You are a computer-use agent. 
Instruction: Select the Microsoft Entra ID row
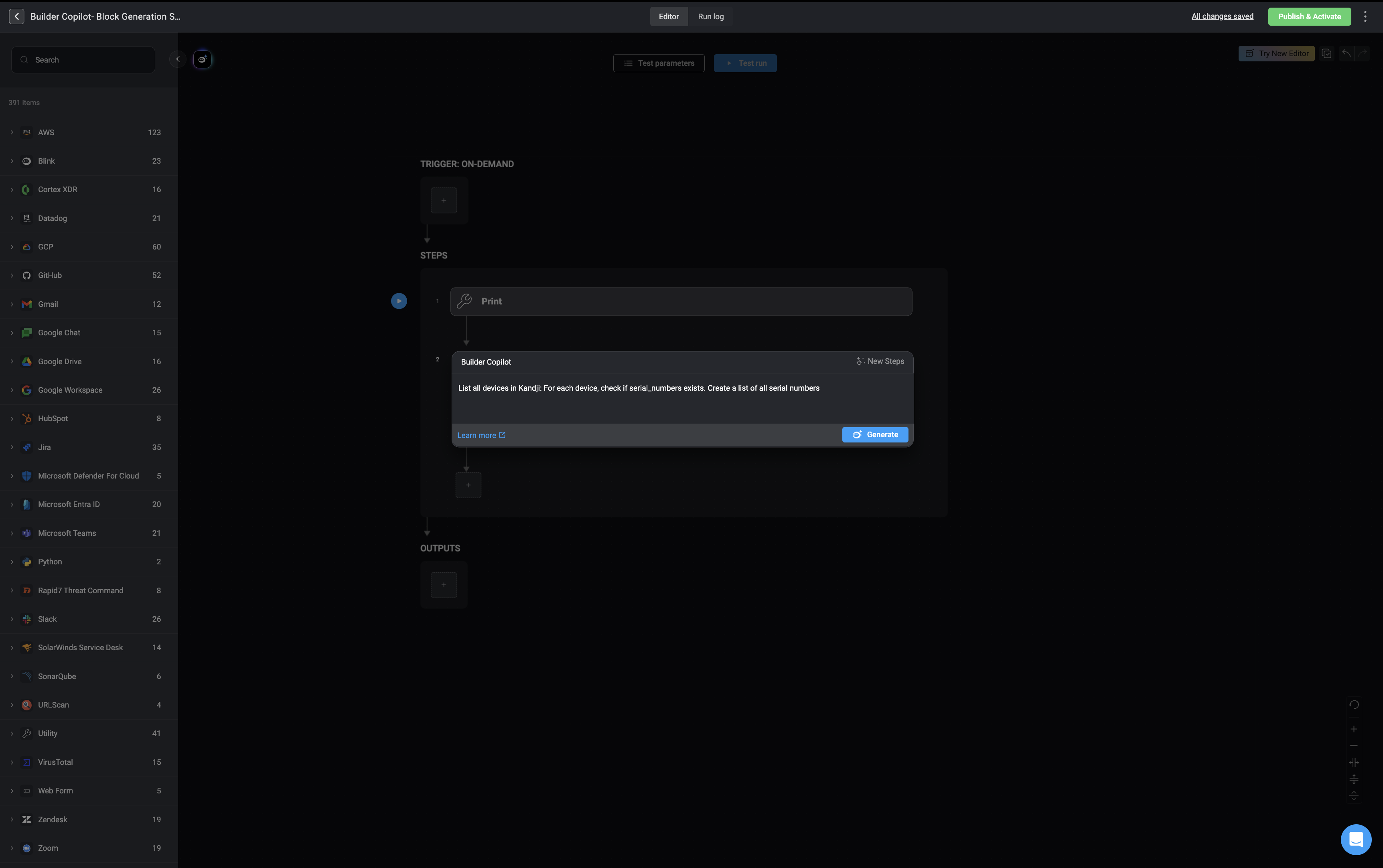coord(89,504)
